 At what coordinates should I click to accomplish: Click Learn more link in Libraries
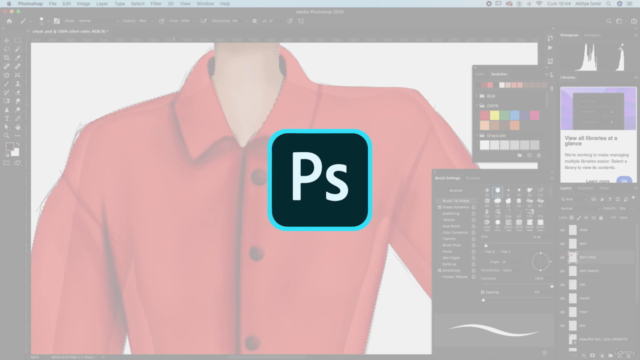(598, 181)
